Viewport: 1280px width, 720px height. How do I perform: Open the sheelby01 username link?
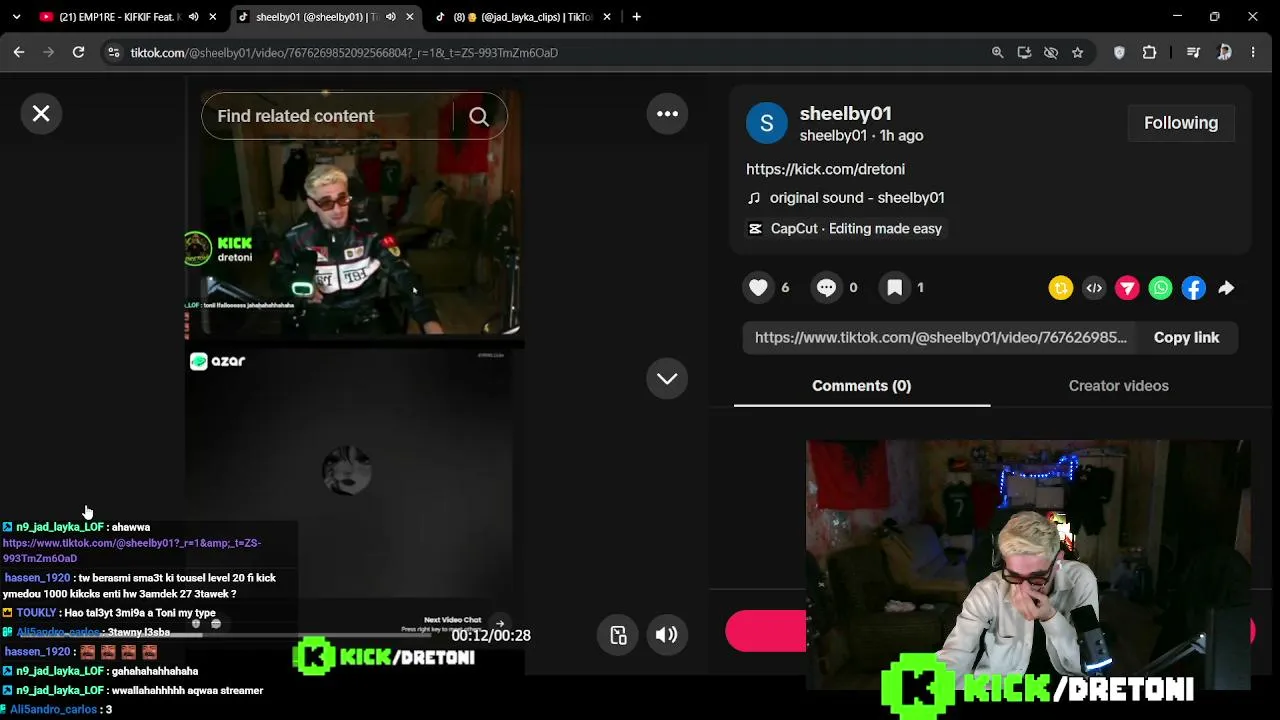coord(845,114)
